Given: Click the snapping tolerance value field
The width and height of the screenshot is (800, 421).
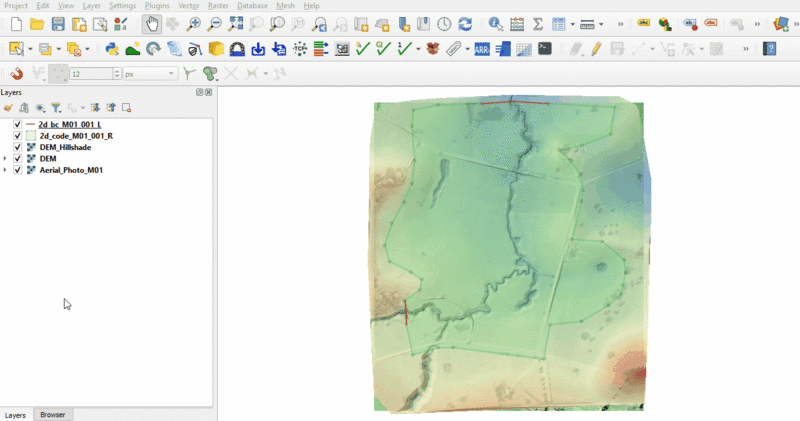Looking at the screenshot, I should 88,73.
